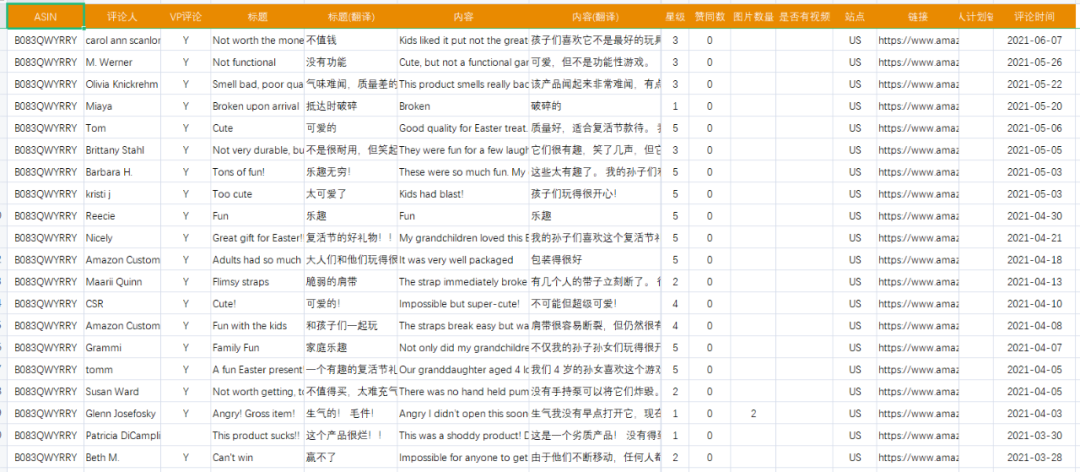Viewport: 1080px width, 472px height.
Task: Select review date 2021-06-07
Action: (x=1034, y=40)
